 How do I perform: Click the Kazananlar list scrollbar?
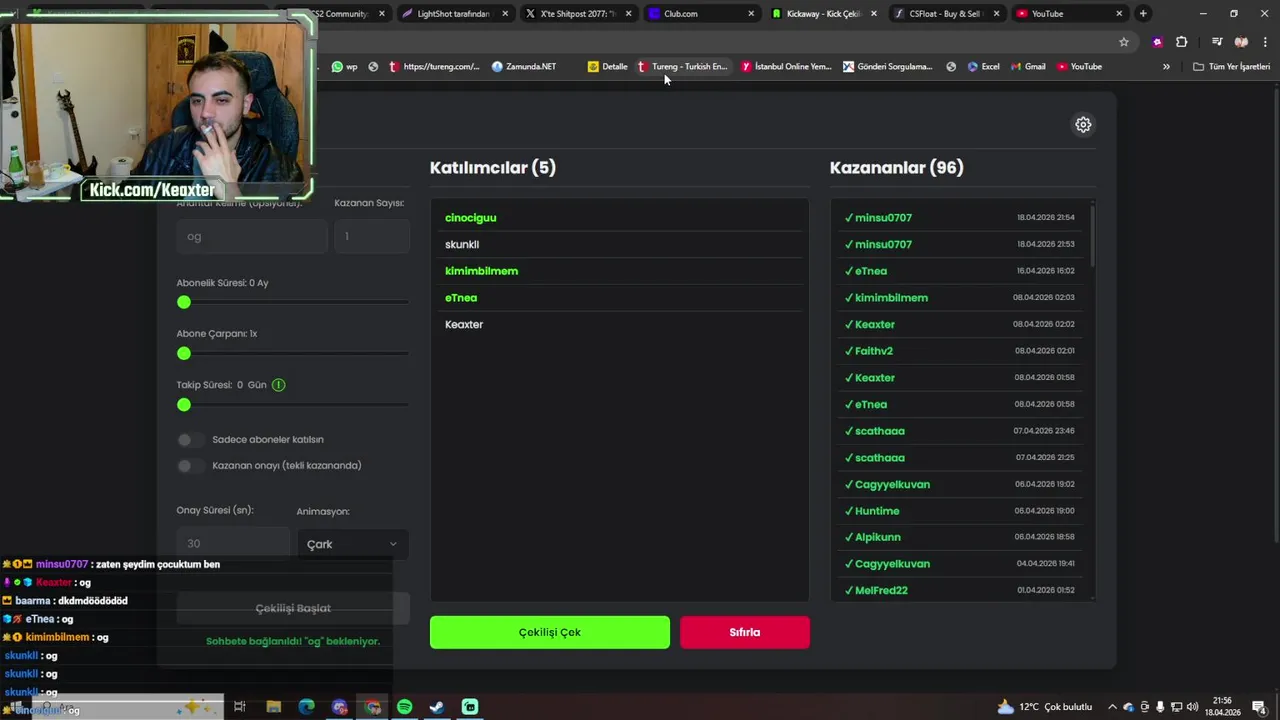pos(1092,236)
